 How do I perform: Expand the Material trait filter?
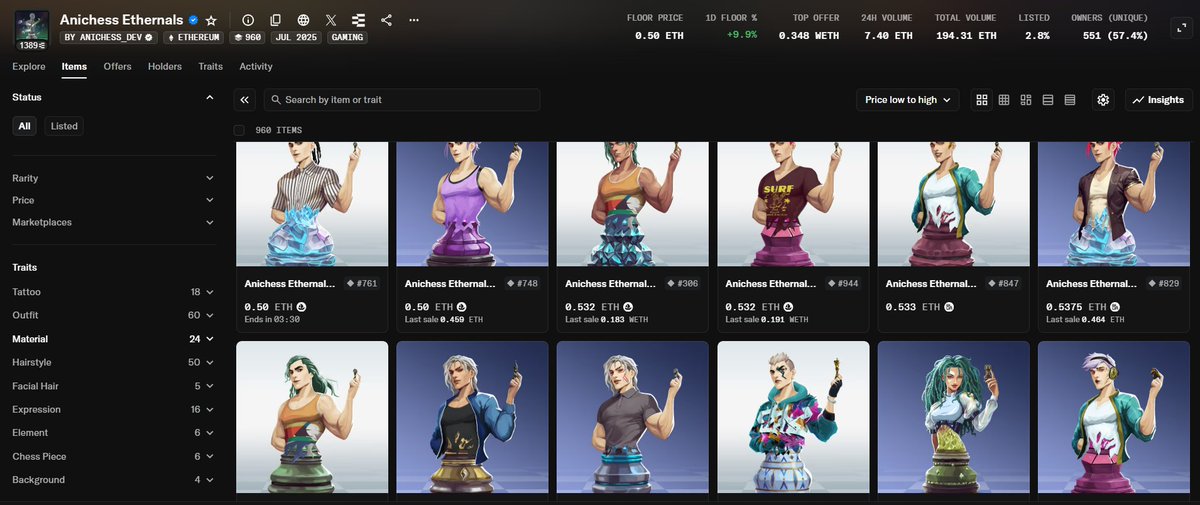coord(114,339)
